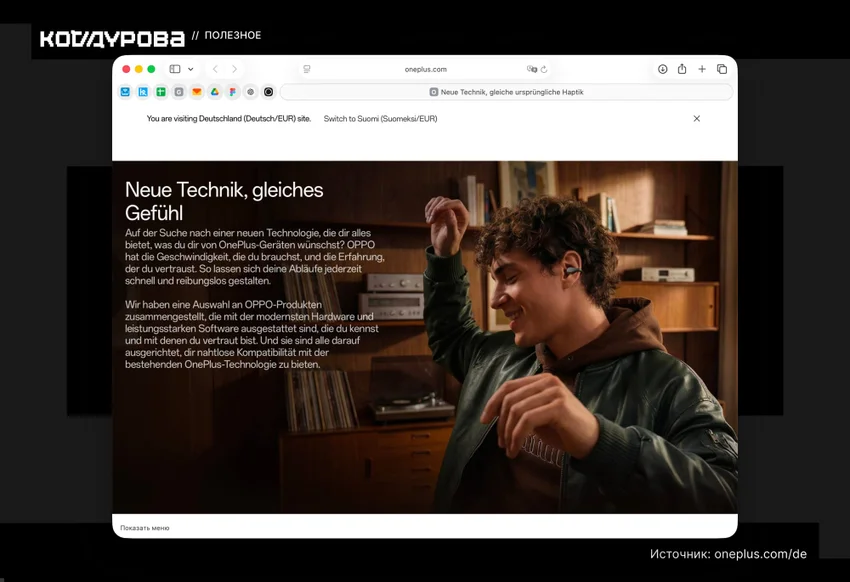The width and height of the screenshot is (850, 582).
Task: Open the page settings icon in address bar
Action: 307,69
